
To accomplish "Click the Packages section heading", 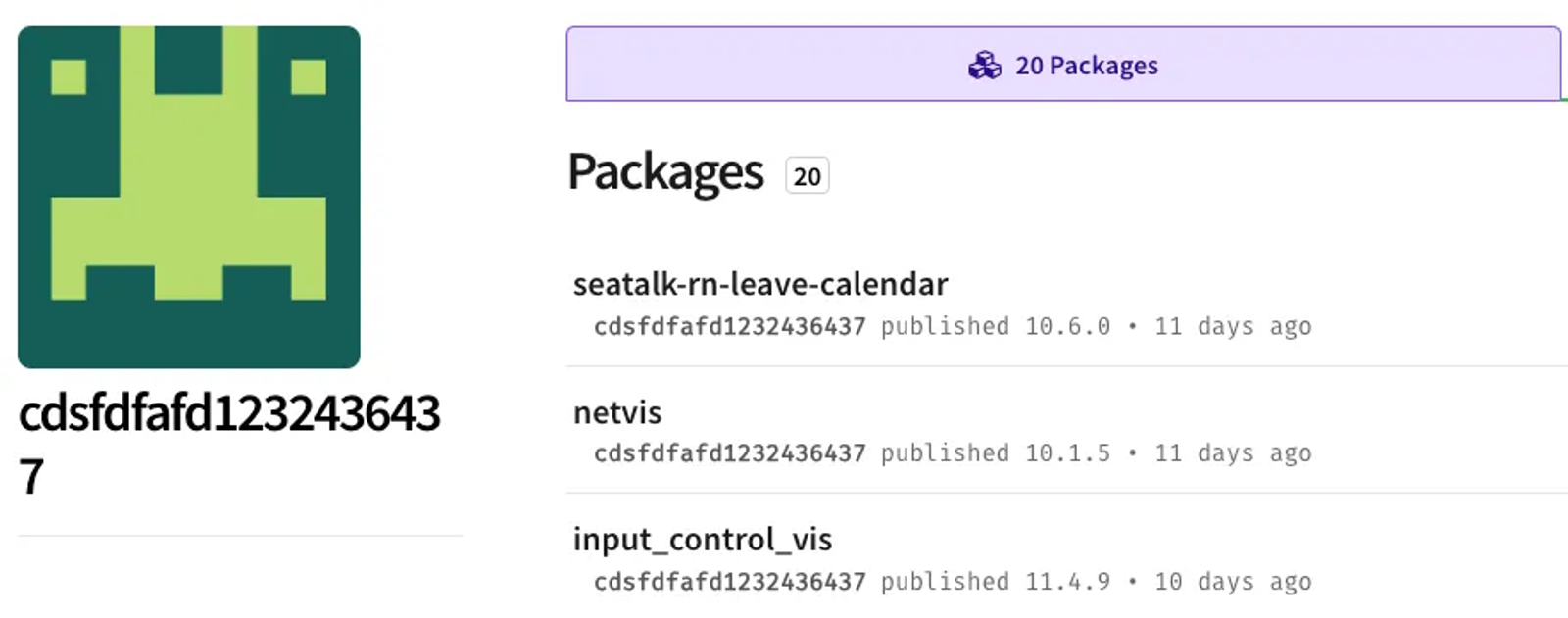I will coord(665,173).
